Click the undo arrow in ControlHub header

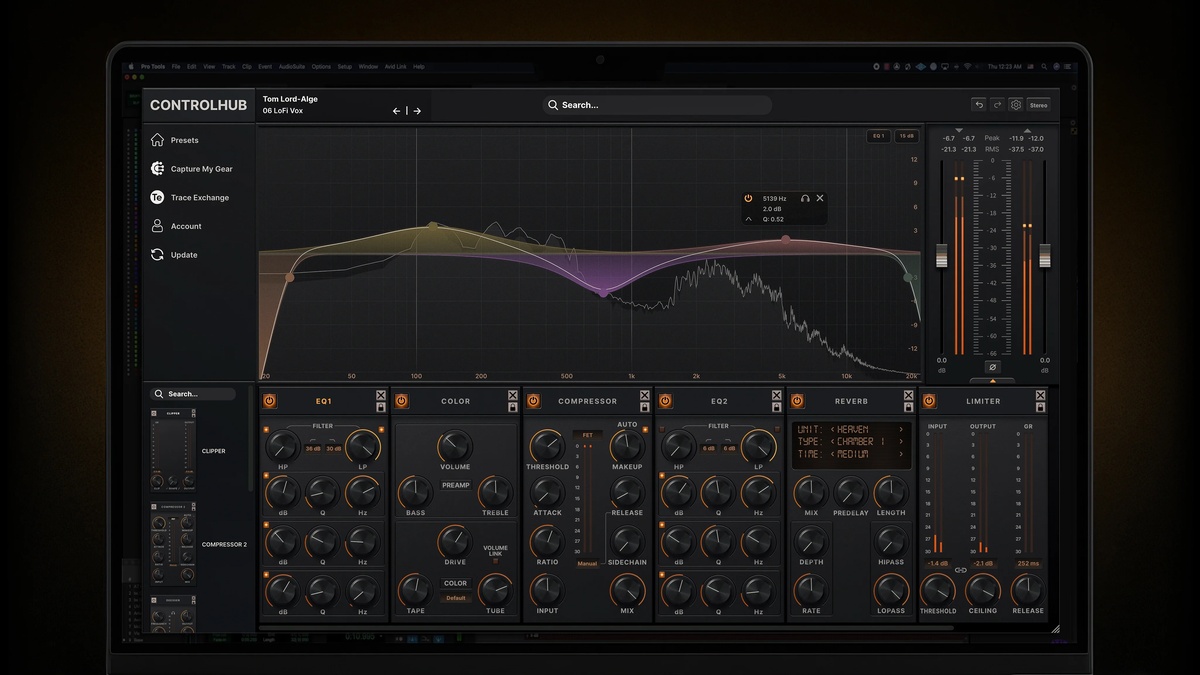click(x=979, y=105)
